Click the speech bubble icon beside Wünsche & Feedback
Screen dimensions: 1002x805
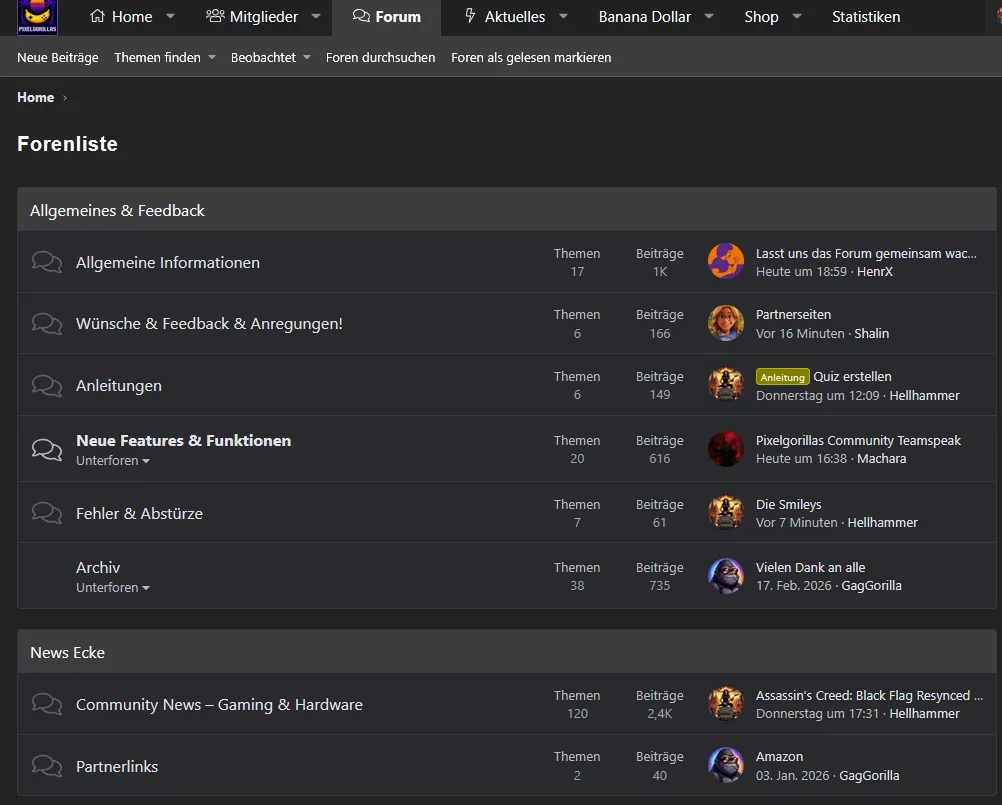(x=47, y=323)
